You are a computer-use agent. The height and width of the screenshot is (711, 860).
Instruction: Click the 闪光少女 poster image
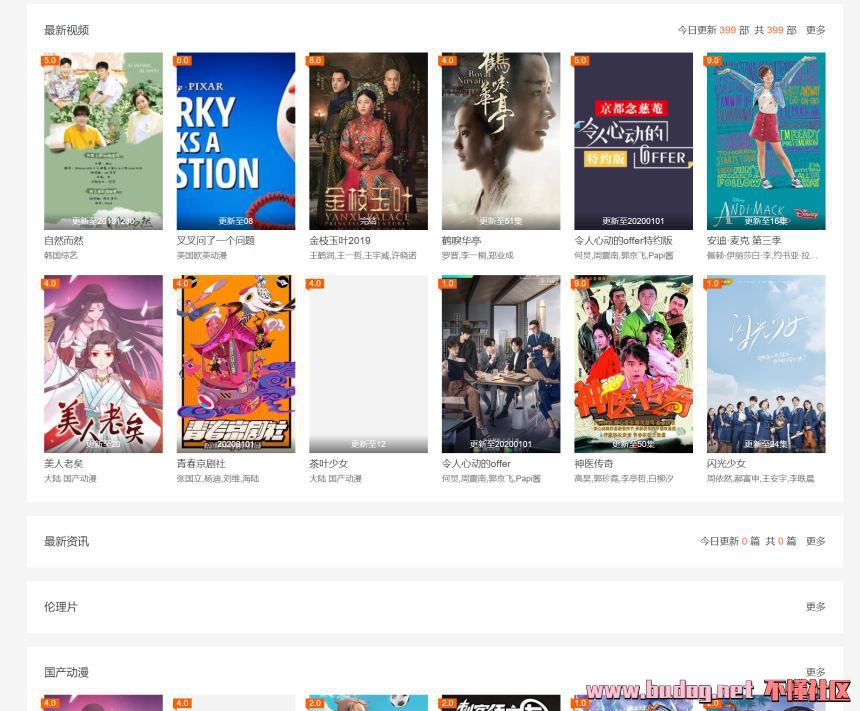click(766, 364)
